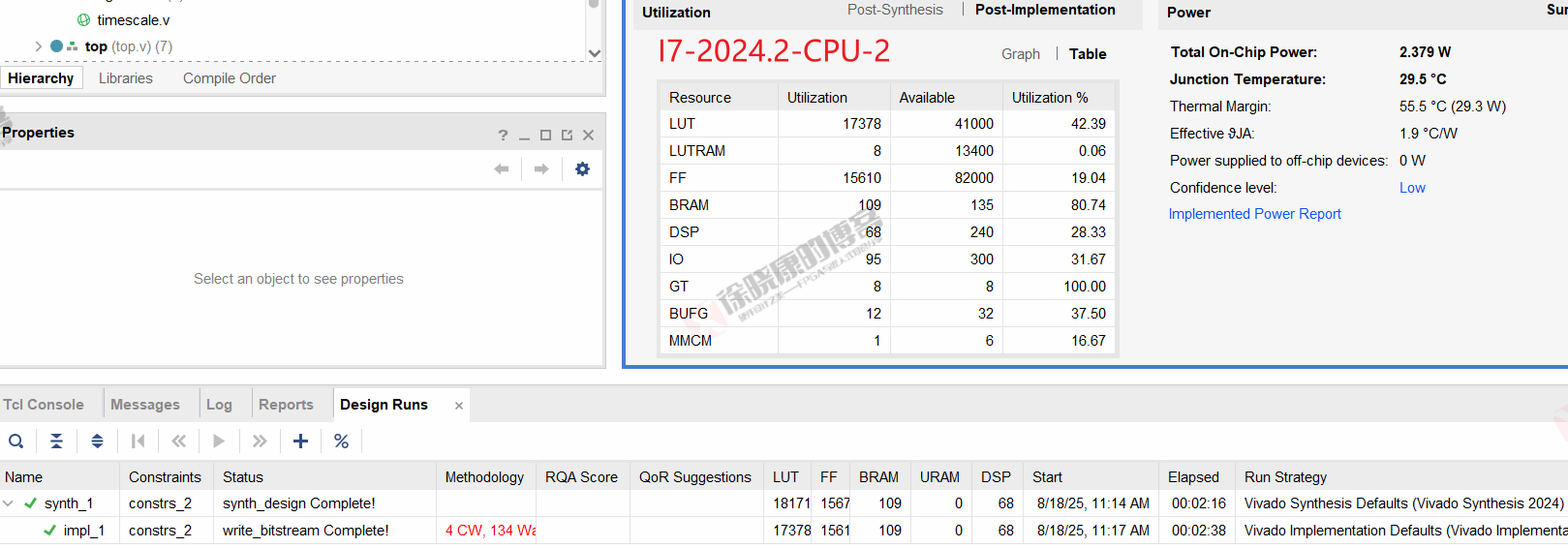This screenshot has width=1568, height=548.
Task: Float the Properties panel
Action: (567, 136)
